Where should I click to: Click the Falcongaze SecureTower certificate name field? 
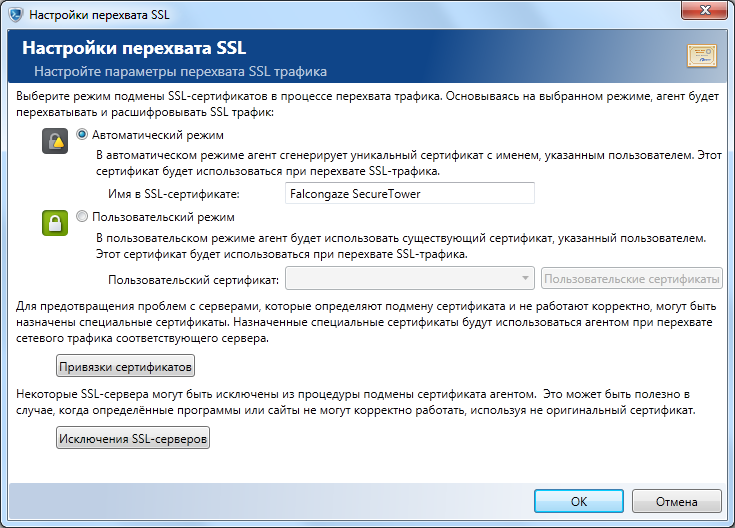click(410, 193)
